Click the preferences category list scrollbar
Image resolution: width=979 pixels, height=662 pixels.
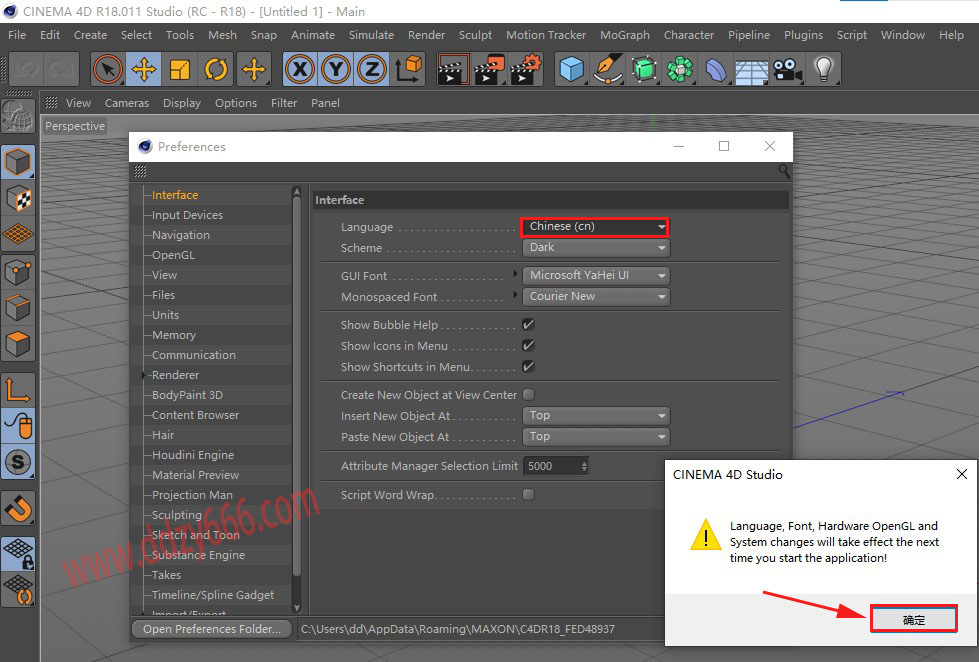pyautogui.click(x=297, y=387)
